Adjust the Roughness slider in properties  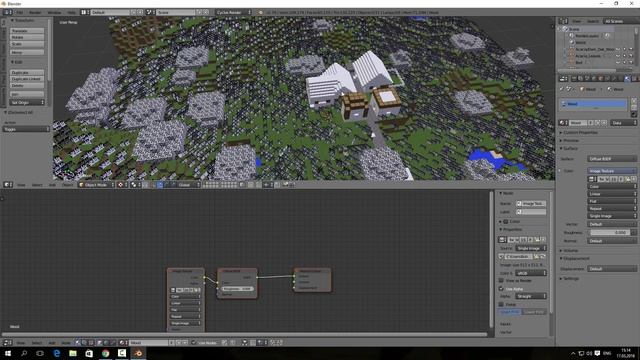point(609,232)
